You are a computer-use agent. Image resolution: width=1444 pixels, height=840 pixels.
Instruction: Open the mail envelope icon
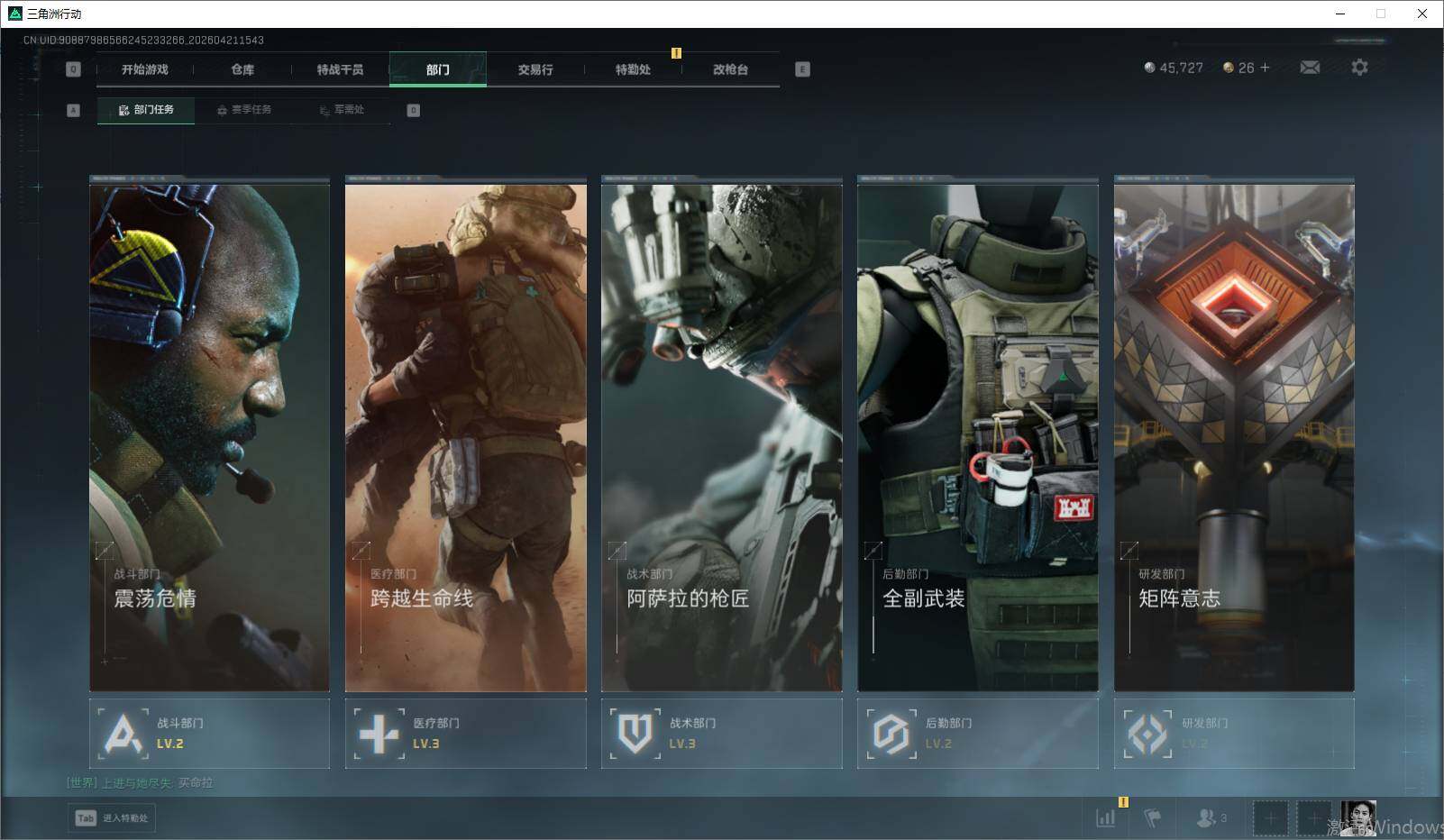pos(1310,68)
